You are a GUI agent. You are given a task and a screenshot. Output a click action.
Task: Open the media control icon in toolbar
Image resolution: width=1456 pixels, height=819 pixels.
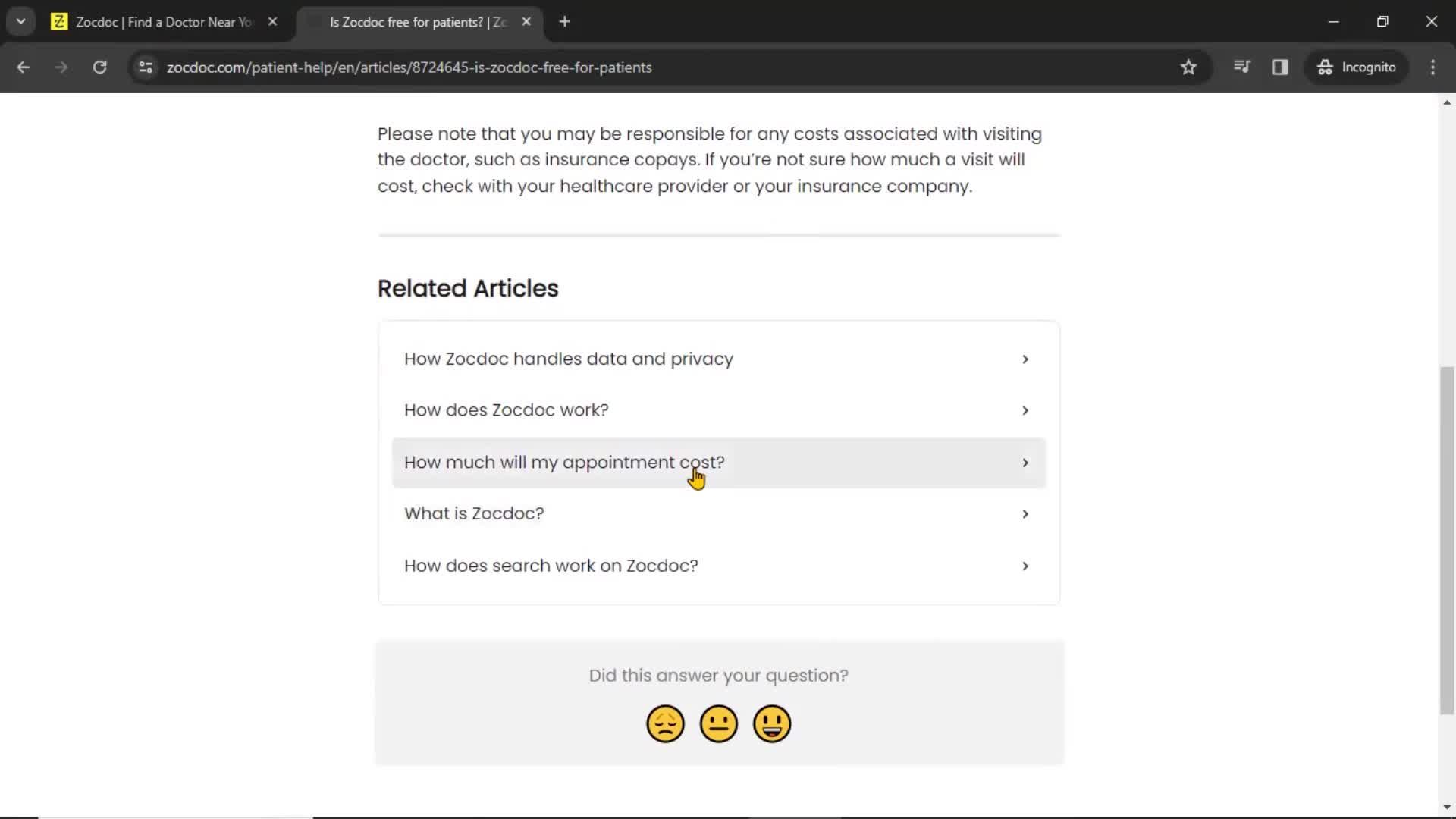pos(1241,67)
